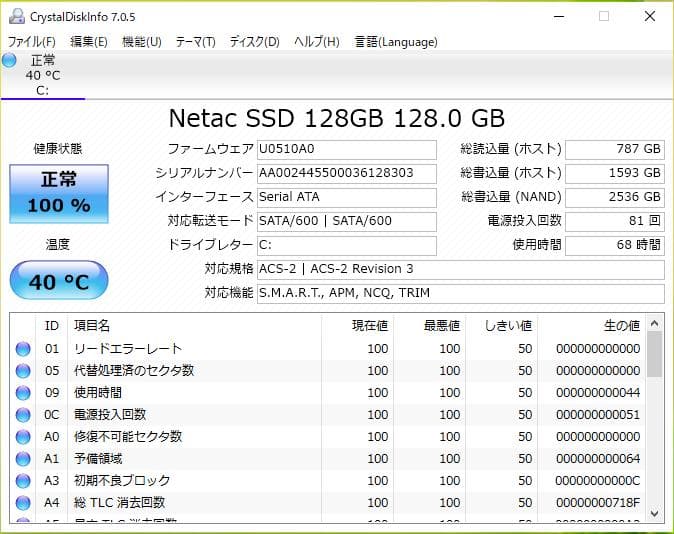
Task: Select the 使用時間 attribute row name
Action: (98, 393)
